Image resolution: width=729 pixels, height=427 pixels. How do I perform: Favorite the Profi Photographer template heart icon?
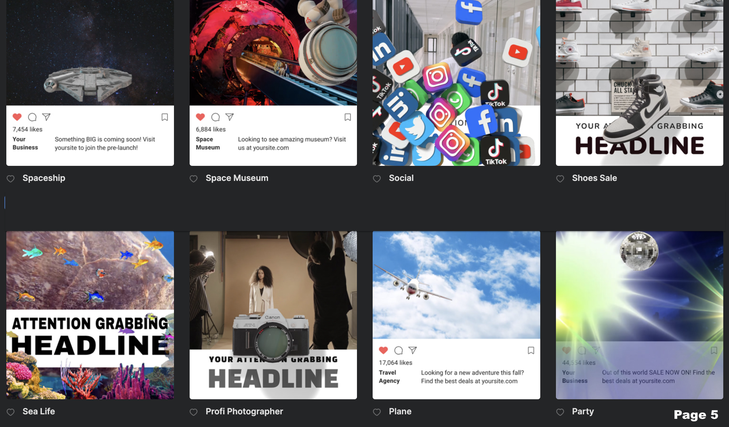193,412
